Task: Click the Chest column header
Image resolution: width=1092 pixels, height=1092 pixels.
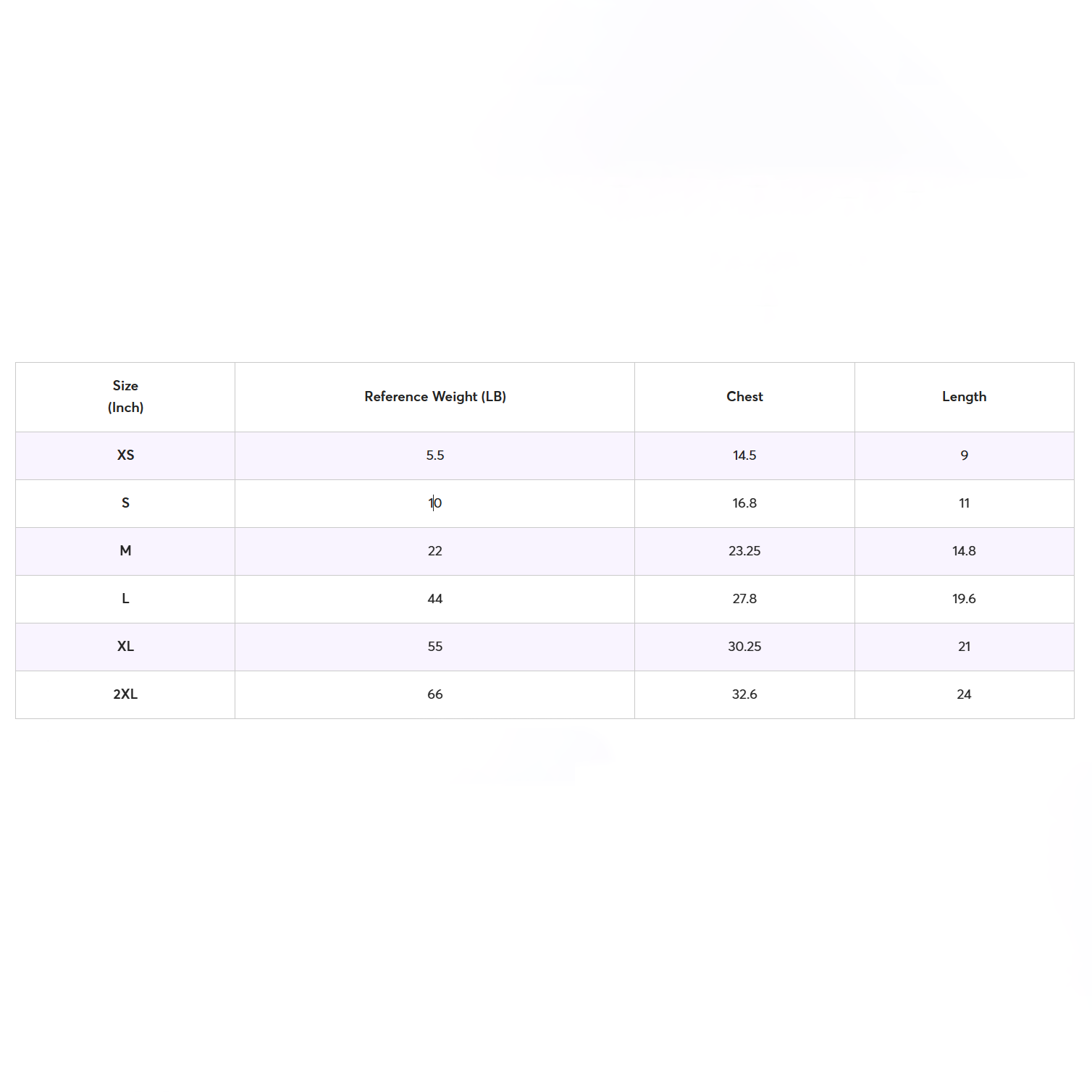Action: [744, 397]
